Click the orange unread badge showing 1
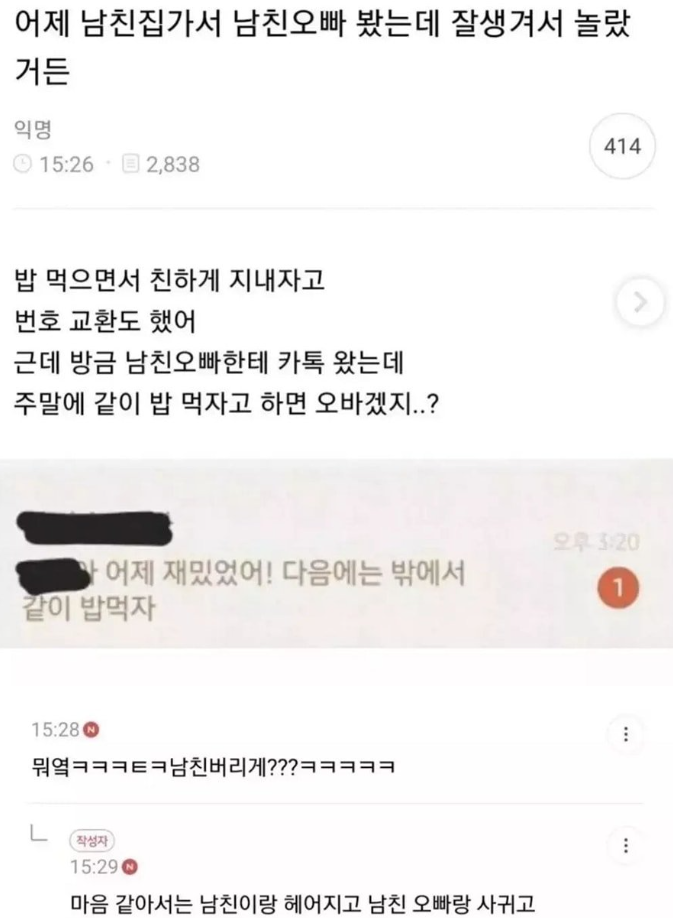The image size is (673, 918). point(618,588)
